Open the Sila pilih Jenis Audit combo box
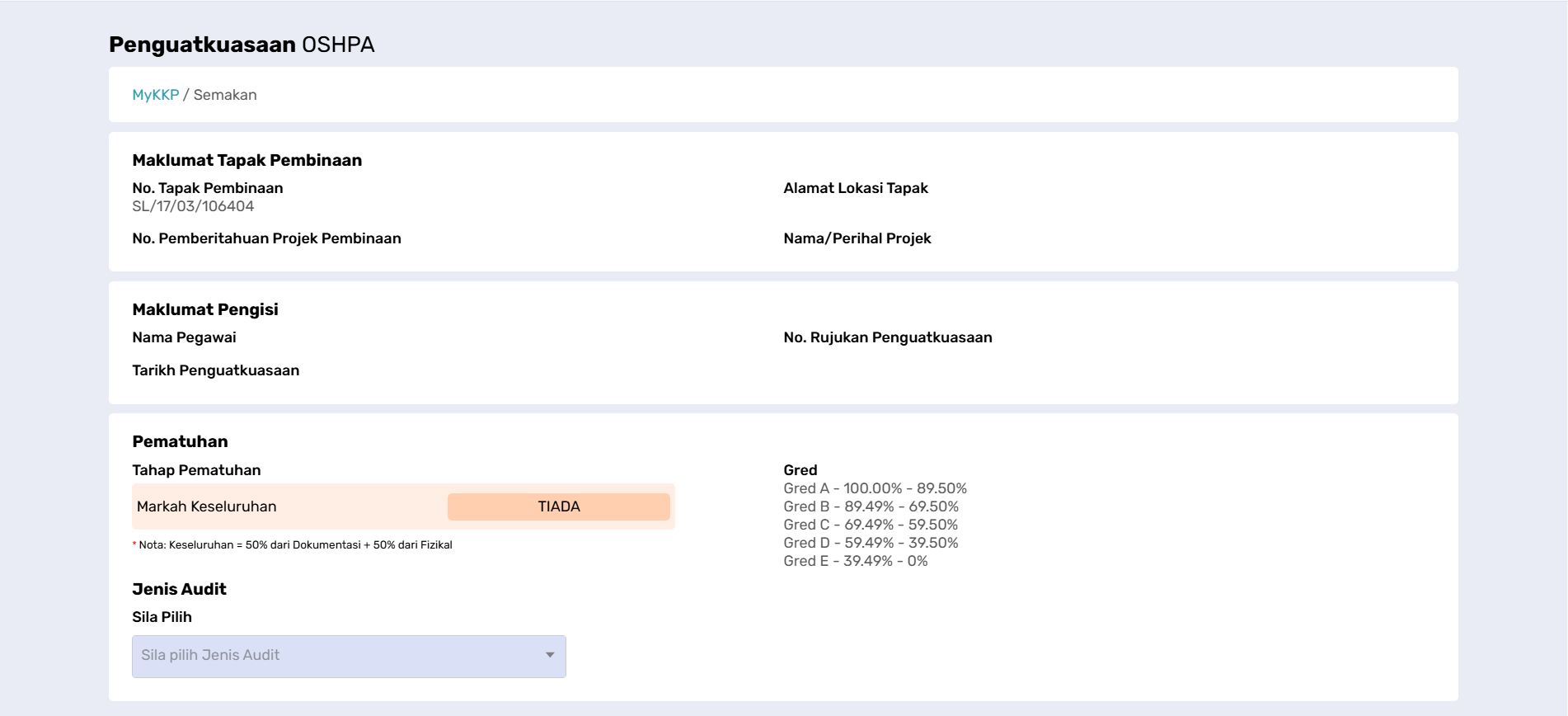The width and height of the screenshot is (1568, 716). (349, 657)
